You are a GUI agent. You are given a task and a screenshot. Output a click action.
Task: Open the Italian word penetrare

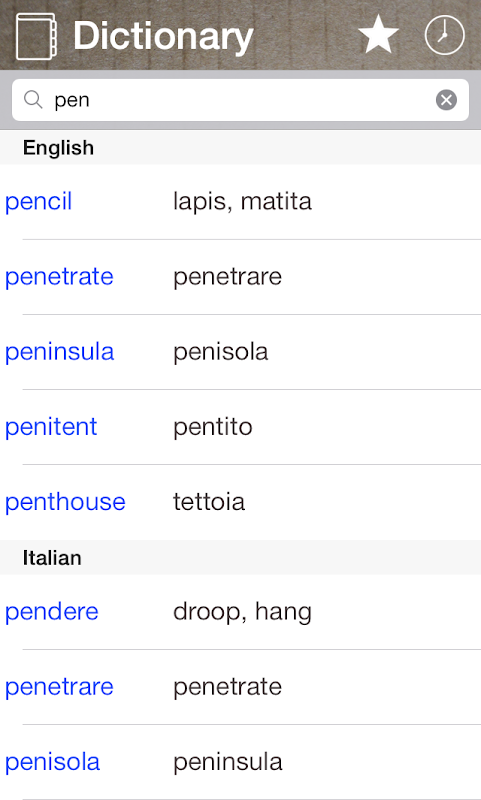click(x=59, y=687)
